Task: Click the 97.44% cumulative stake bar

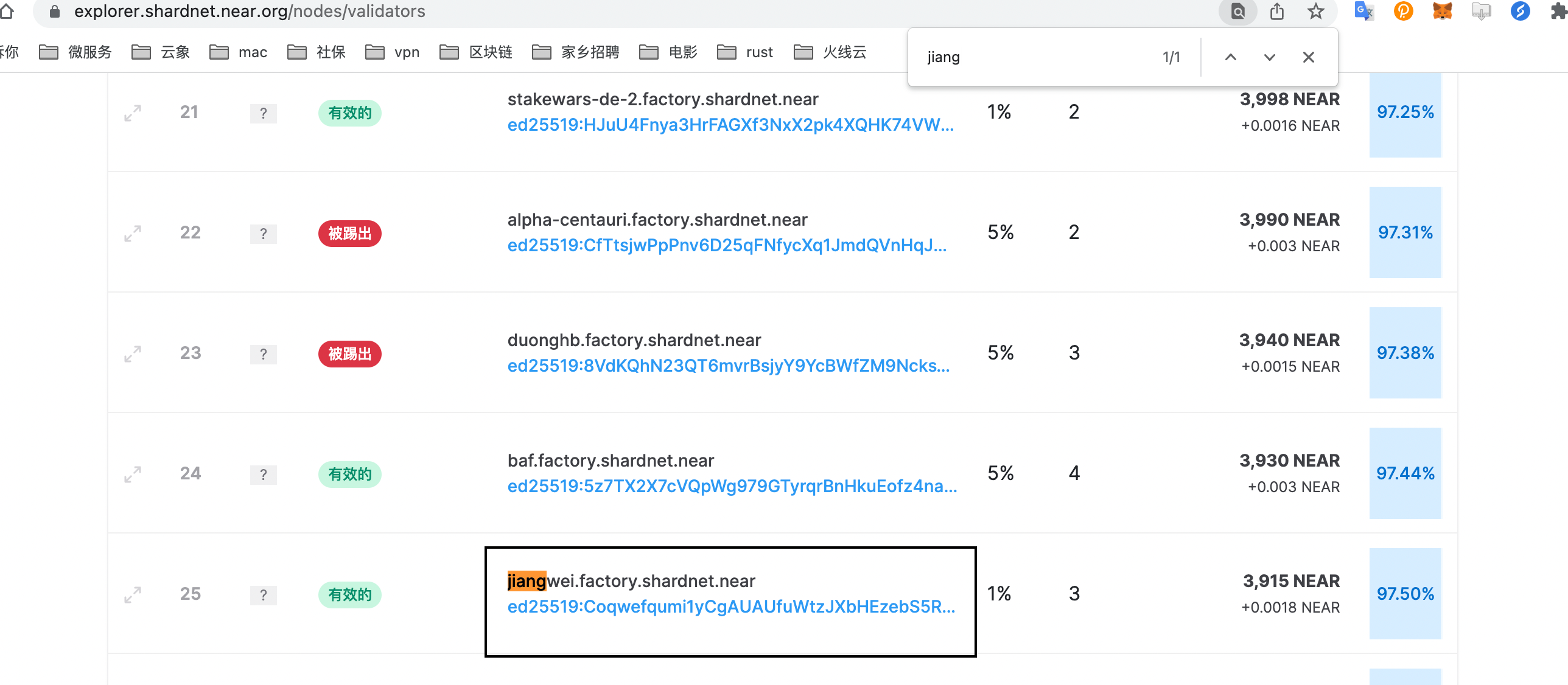Action: click(x=1405, y=473)
